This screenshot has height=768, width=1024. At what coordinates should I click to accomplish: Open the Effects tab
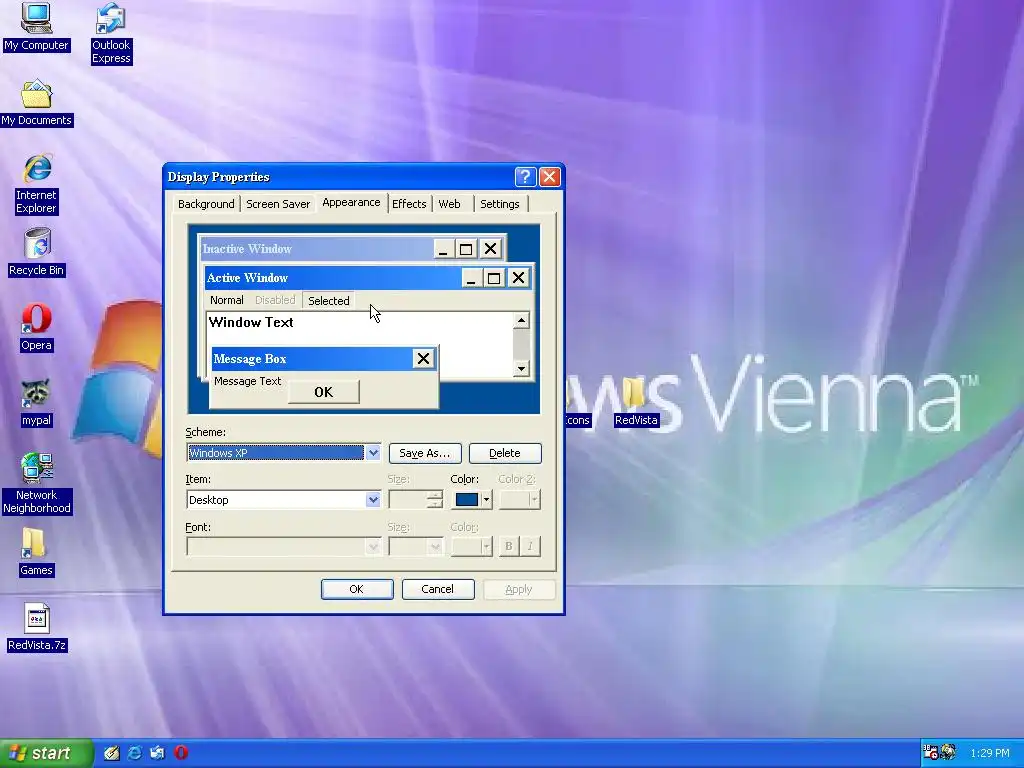[409, 204]
